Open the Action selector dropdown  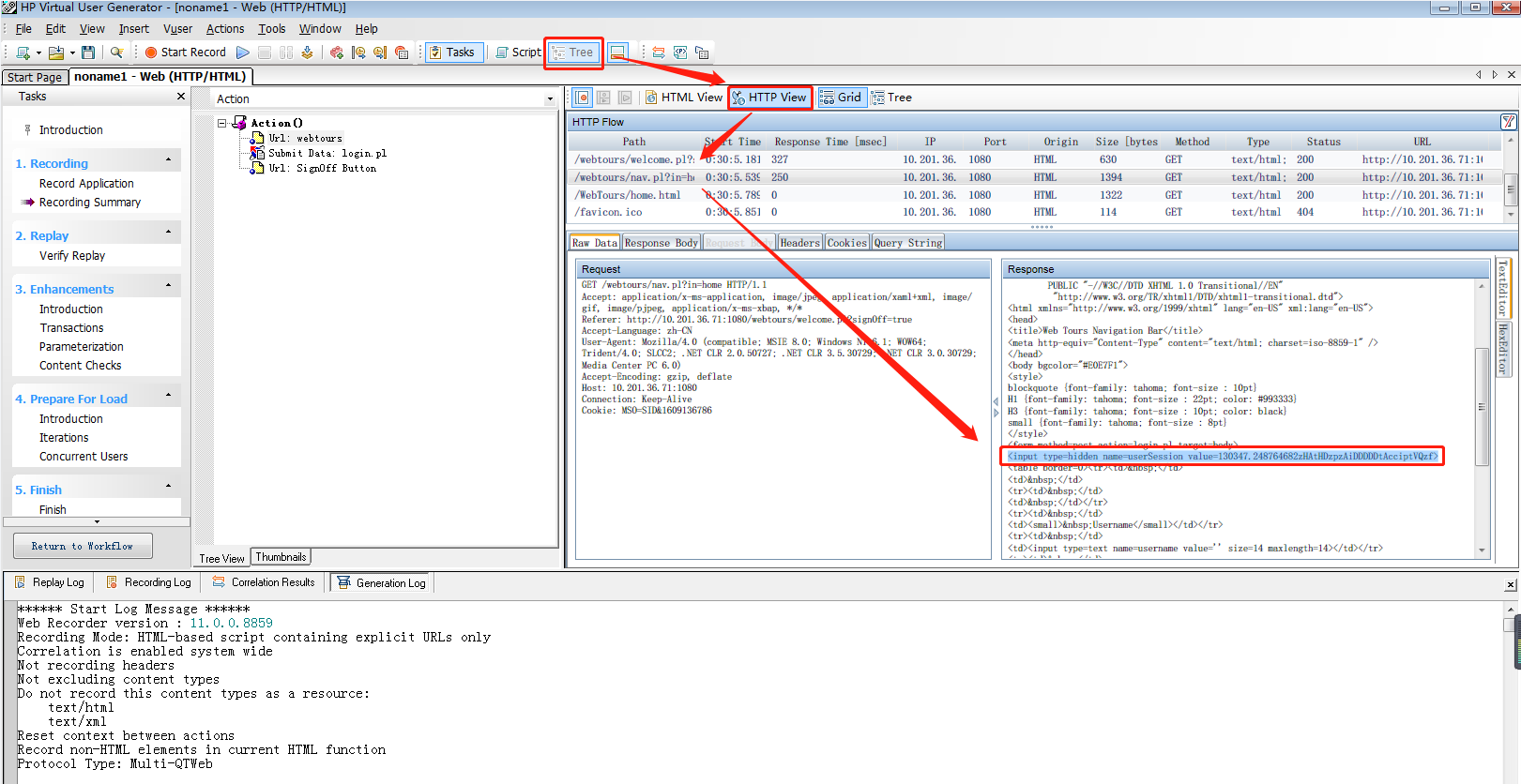pos(550,99)
